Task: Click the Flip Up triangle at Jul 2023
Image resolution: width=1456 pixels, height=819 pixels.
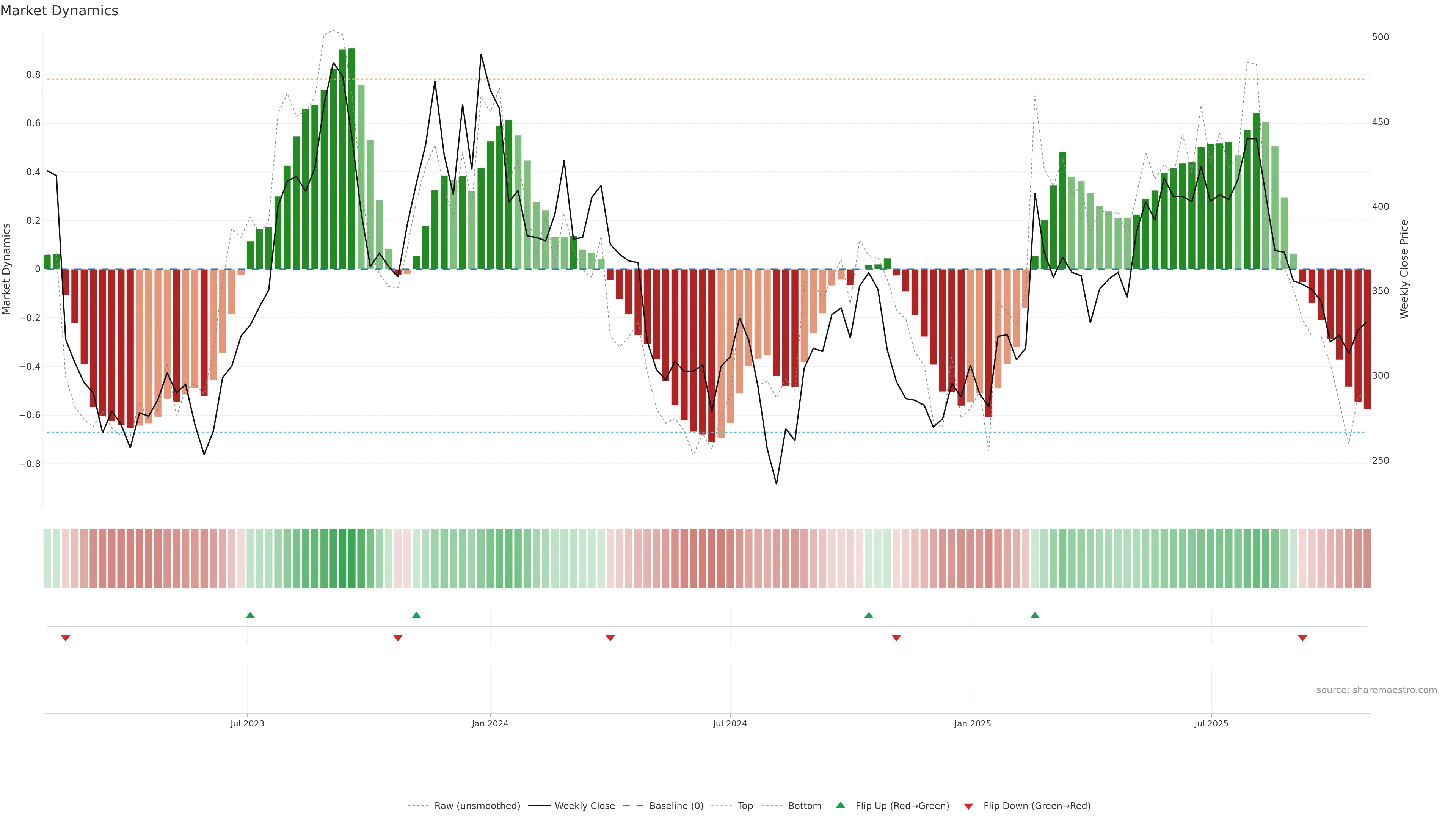Action: (250, 615)
